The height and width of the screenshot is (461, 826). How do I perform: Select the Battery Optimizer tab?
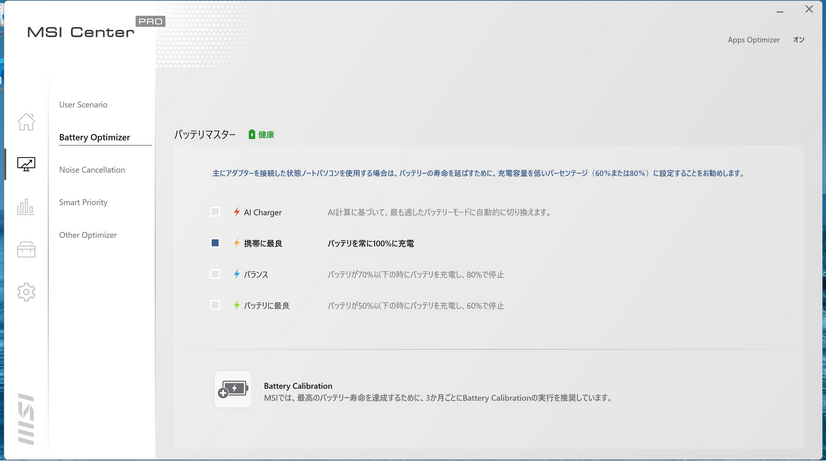(x=94, y=138)
